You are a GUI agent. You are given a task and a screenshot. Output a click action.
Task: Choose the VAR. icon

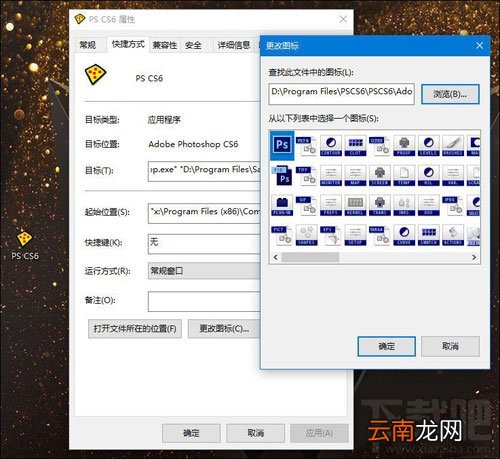point(453,175)
